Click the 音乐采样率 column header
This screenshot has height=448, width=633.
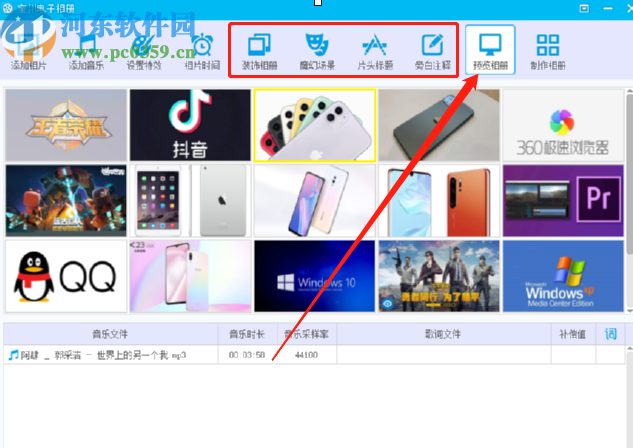[307, 334]
